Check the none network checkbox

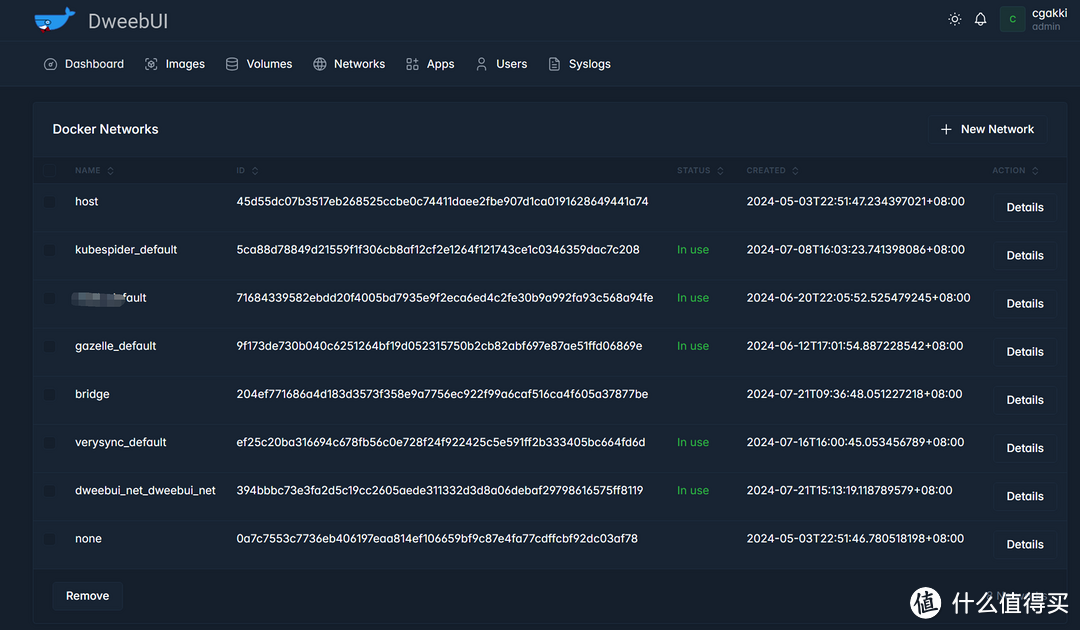click(50, 539)
